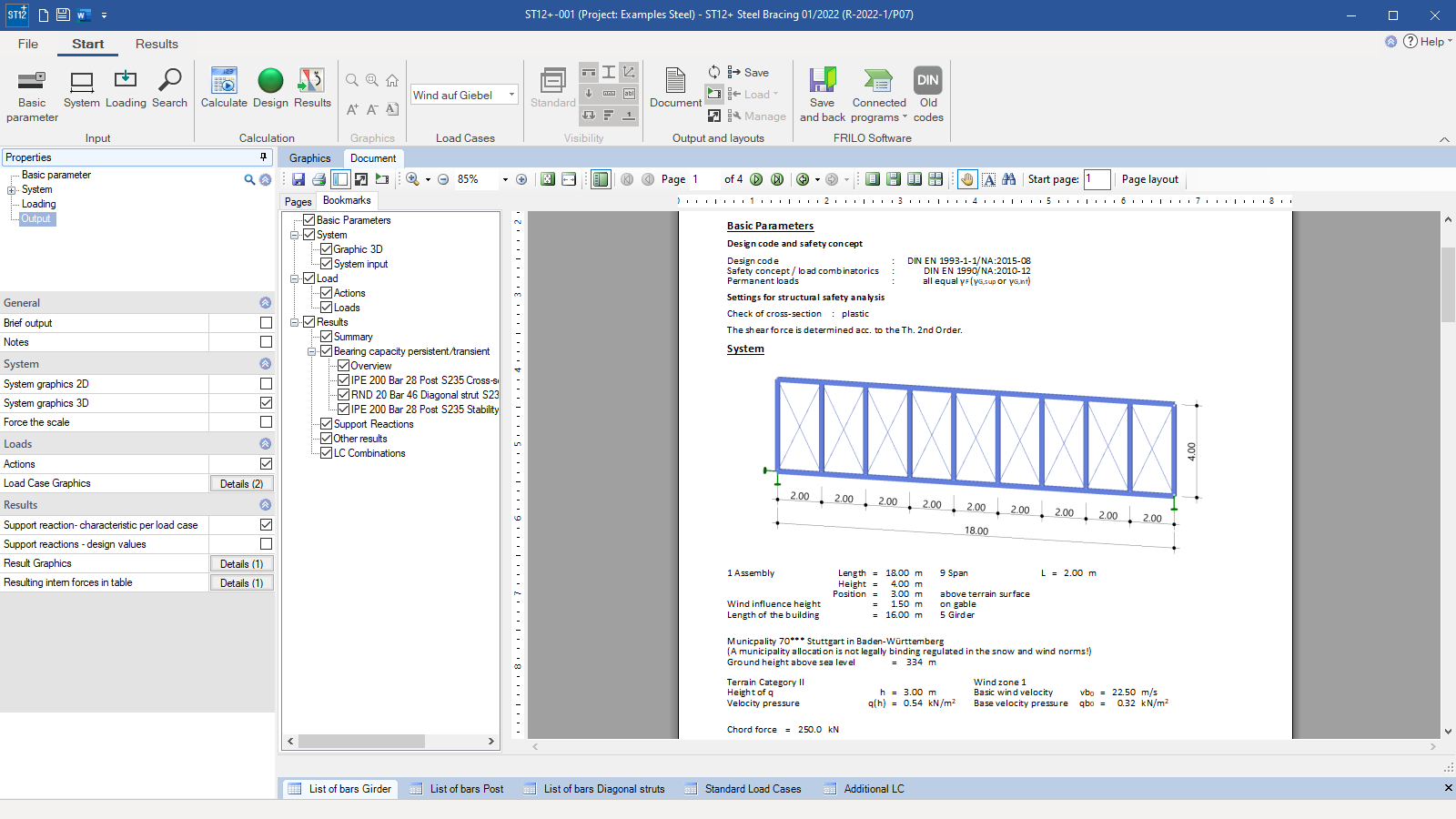Open the Loading ribbon icon
Viewport: 1456px width, 819px height.
[126, 89]
